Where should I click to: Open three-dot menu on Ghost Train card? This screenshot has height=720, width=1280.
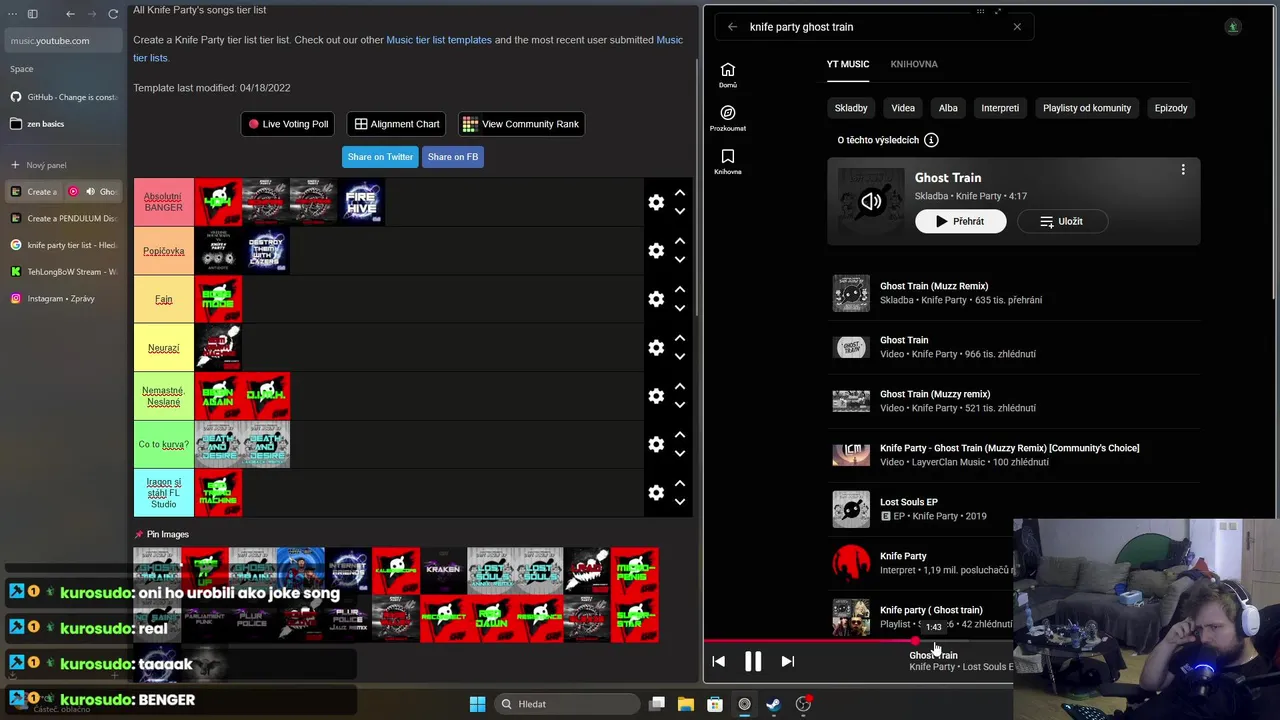click(1183, 170)
